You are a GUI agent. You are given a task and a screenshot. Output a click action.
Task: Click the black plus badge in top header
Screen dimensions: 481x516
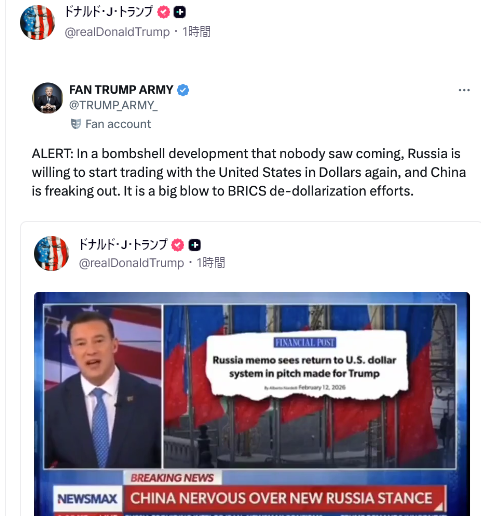click(180, 12)
